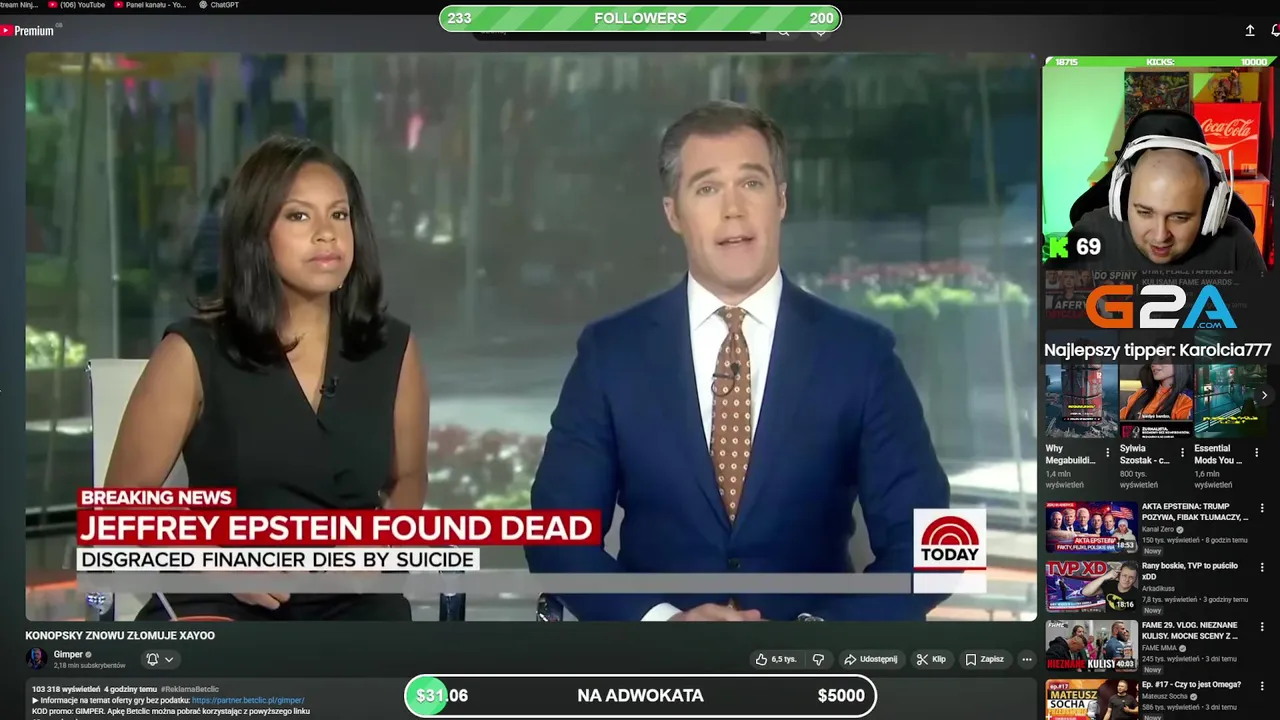Save video with Zapisz button
This screenshot has height=720, width=1280.
tap(985, 659)
